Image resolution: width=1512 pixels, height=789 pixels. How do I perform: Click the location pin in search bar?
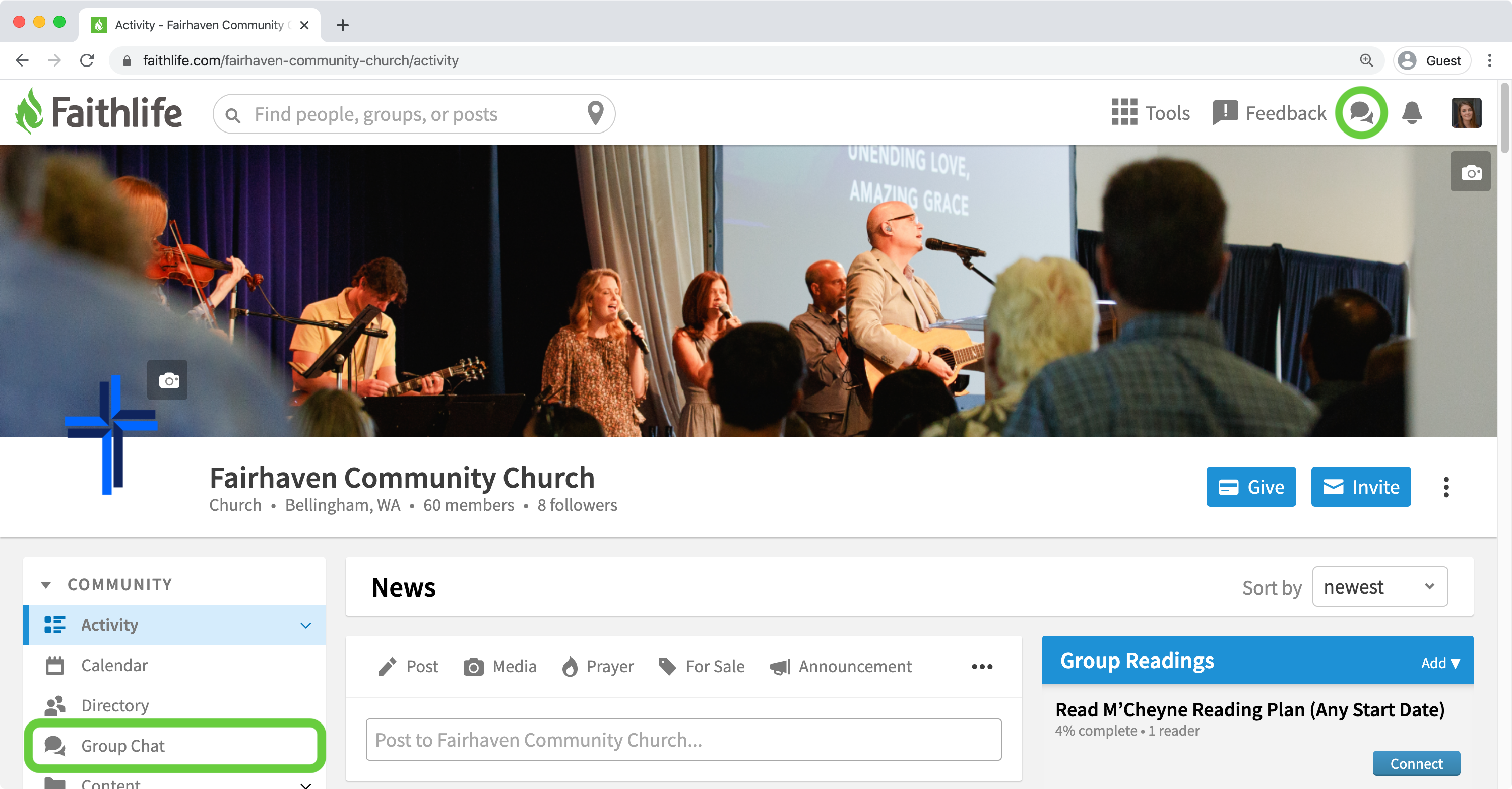(595, 113)
